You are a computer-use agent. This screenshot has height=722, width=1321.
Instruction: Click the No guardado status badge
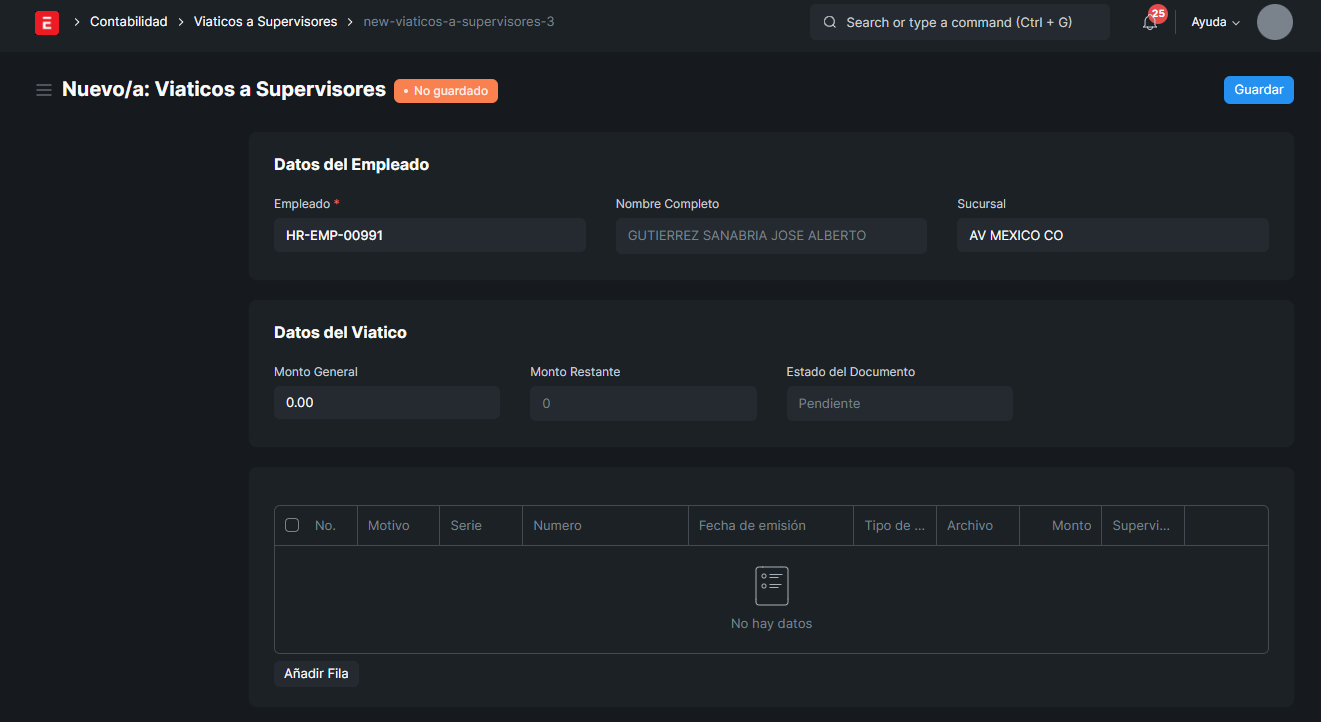click(446, 91)
